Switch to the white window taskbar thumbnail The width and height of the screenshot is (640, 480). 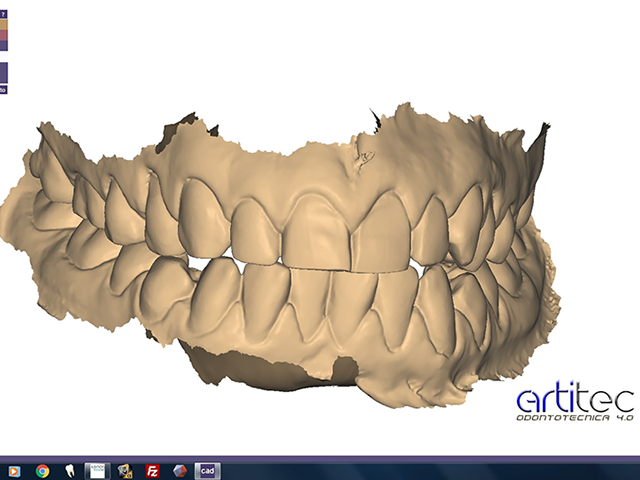tap(97, 470)
